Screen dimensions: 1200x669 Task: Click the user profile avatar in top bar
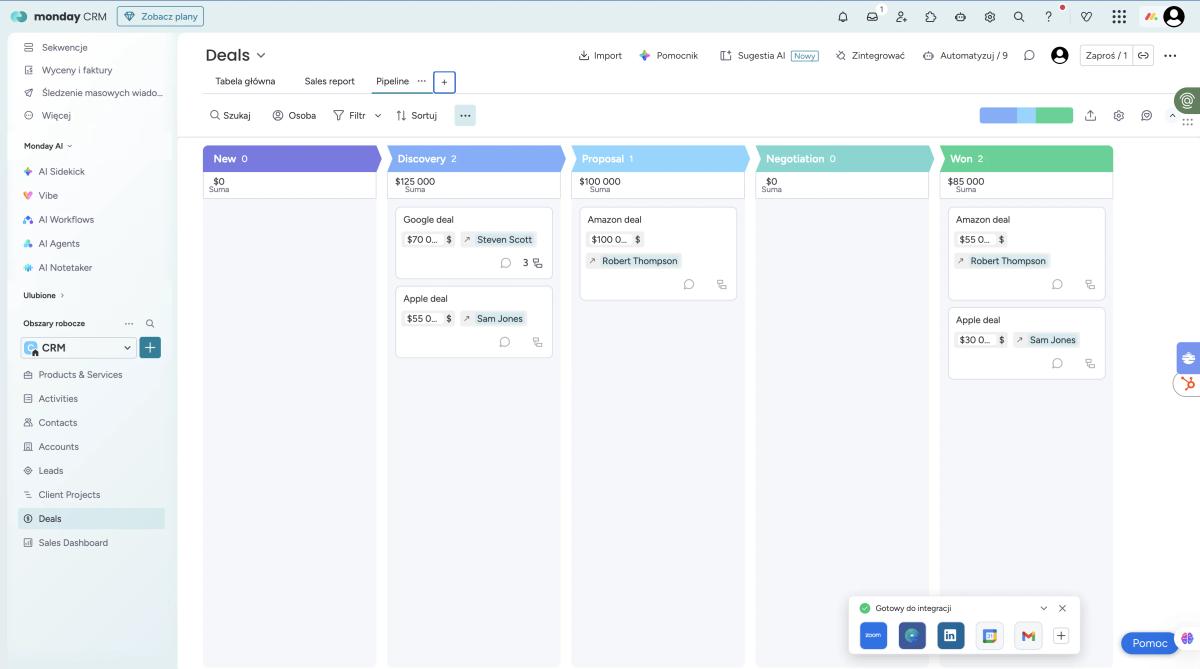pos(1174,16)
